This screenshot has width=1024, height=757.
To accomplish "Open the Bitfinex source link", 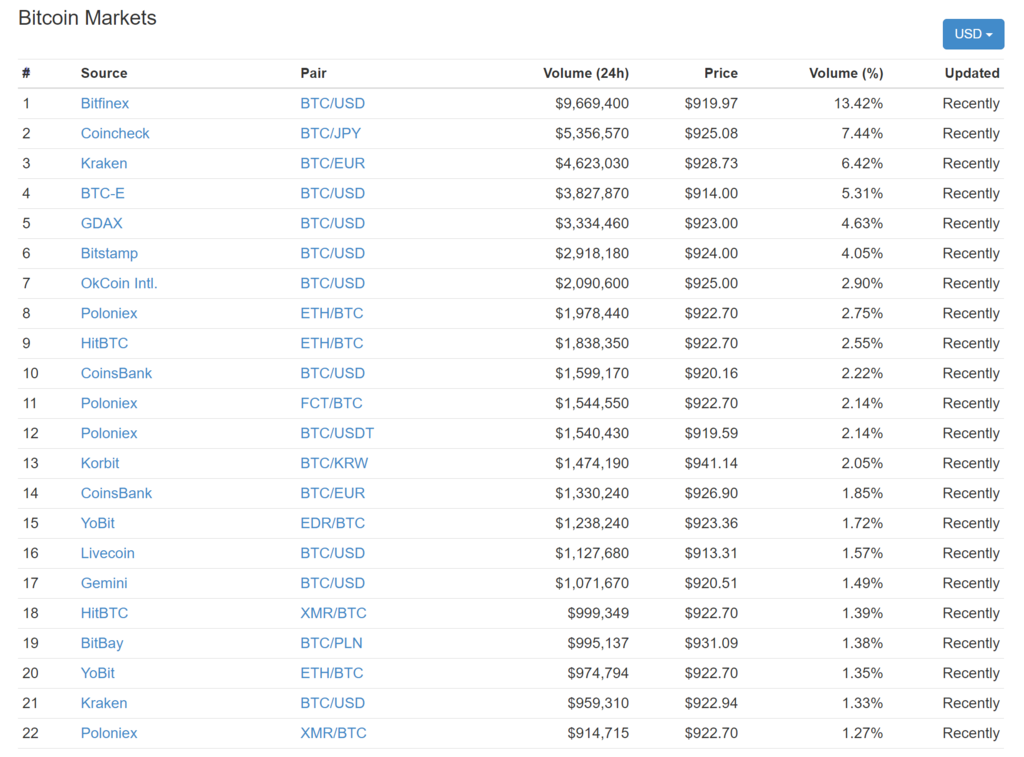I will tap(105, 103).
